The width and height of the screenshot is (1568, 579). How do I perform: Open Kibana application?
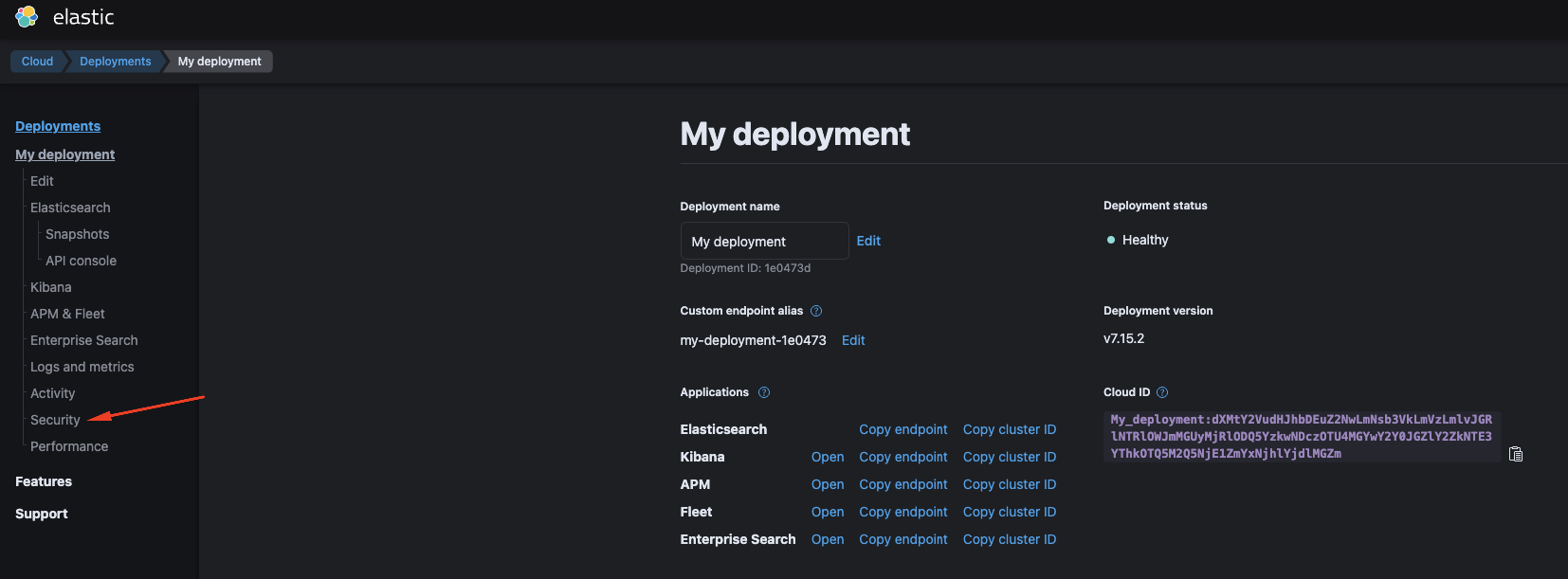click(x=828, y=457)
